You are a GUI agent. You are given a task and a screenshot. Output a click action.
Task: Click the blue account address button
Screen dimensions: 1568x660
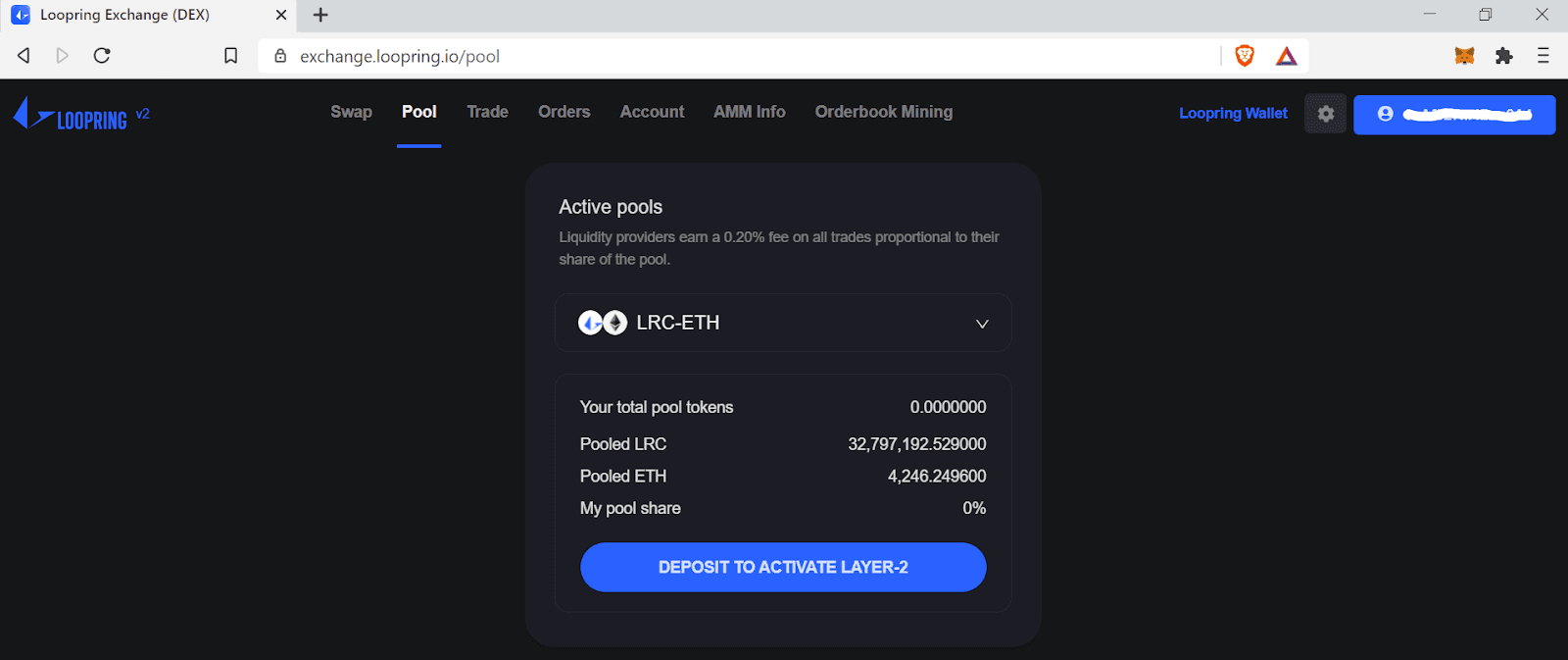[x=1453, y=115]
